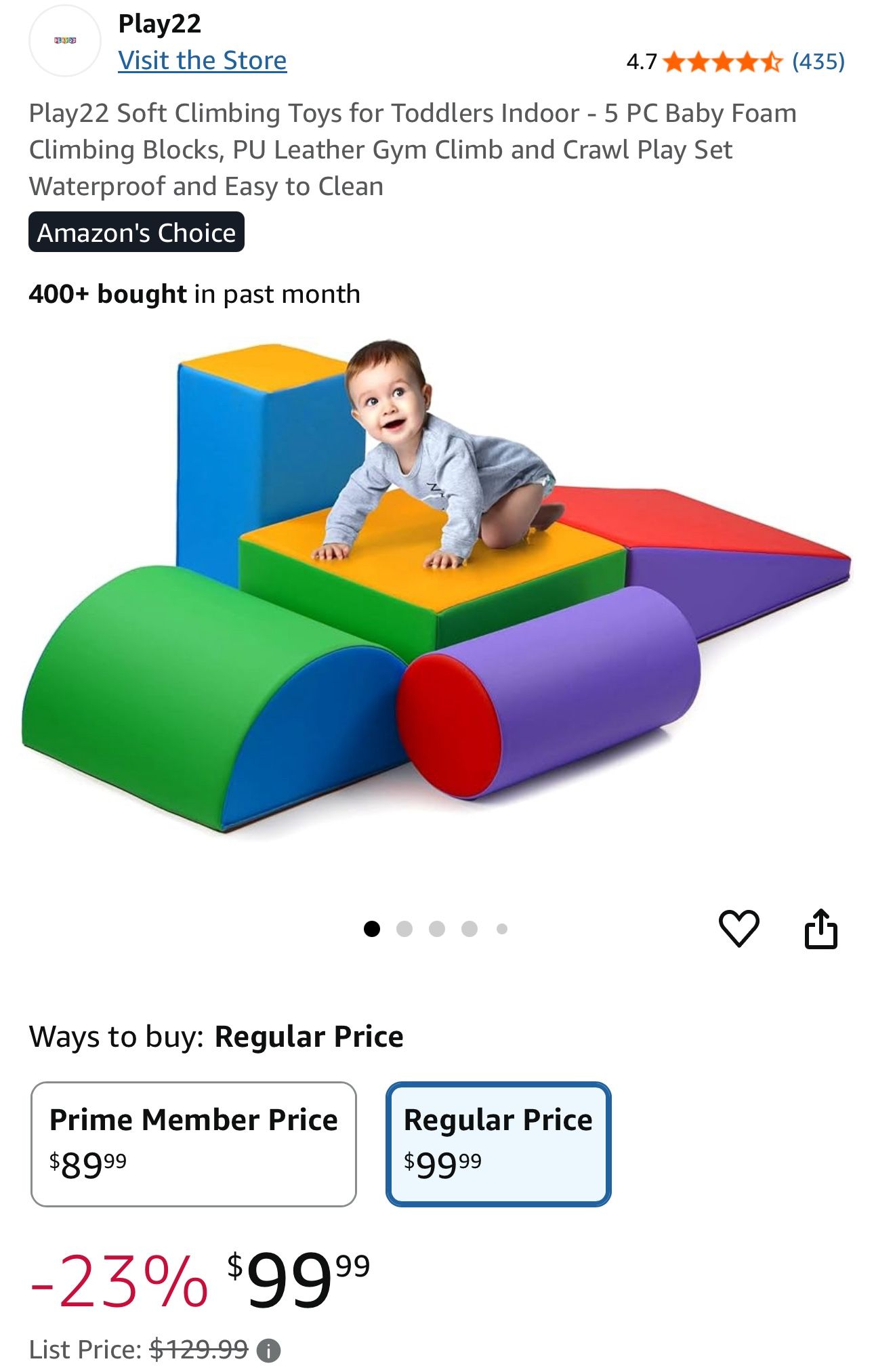Select the first active image dot
Image resolution: width=874 pixels, height=1372 pixels.
tap(372, 928)
